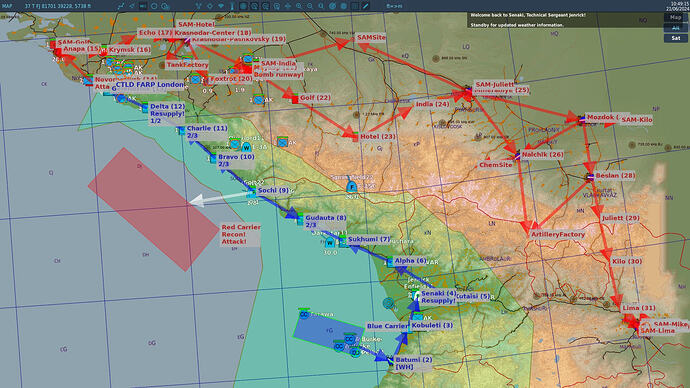The height and width of the screenshot is (388, 690).
Task: Click the Krymsk (16) label
Action: 129,50
